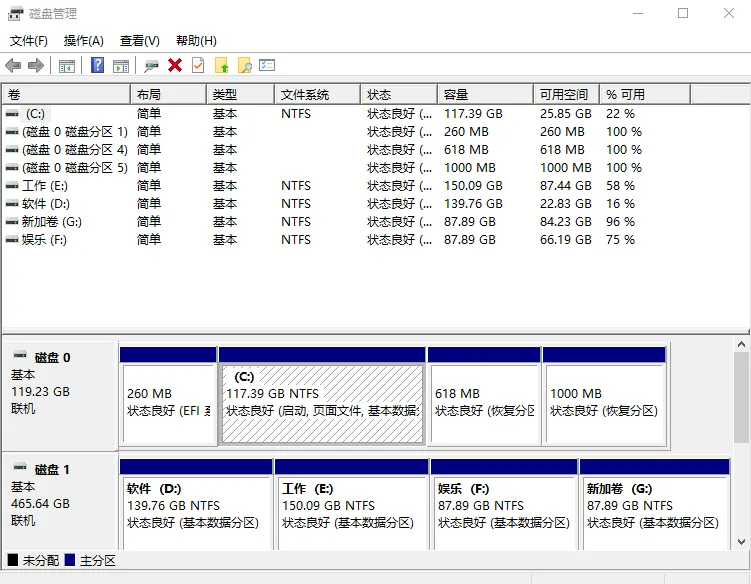Viewport: 751px width, 584px height.
Task: Click the 磁盘 0 disk icon
Action: pos(20,355)
